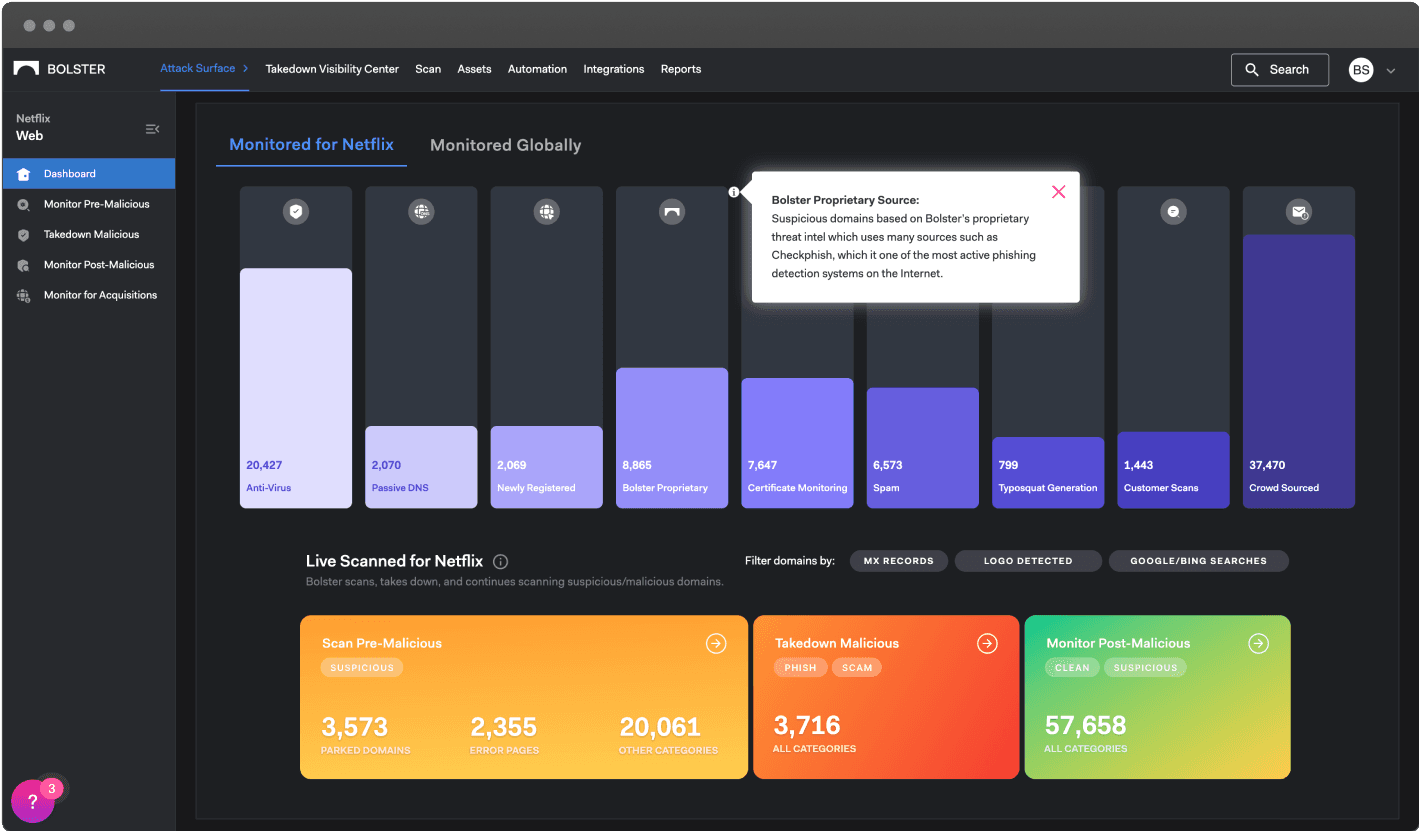1419x831 pixels.
Task: Open Monitor Post-Malicious card arrow icon
Action: pos(1259,644)
